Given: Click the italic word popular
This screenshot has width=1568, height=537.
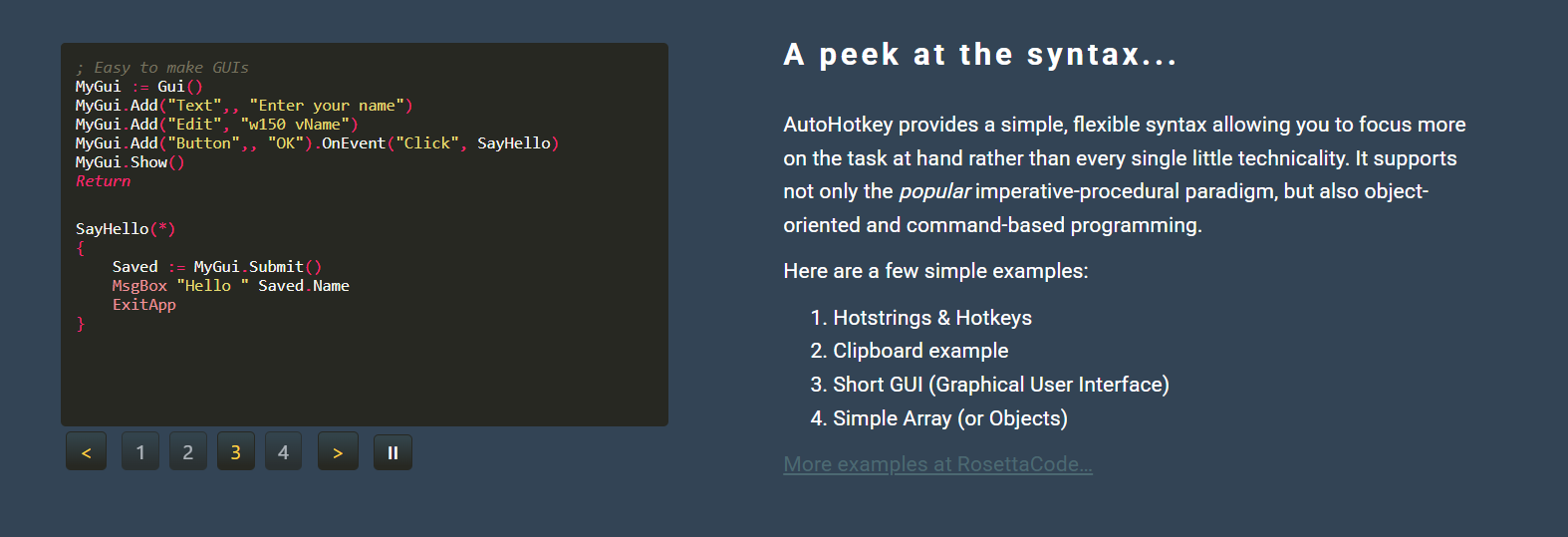Looking at the screenshot, I should (x=934, y=191).
